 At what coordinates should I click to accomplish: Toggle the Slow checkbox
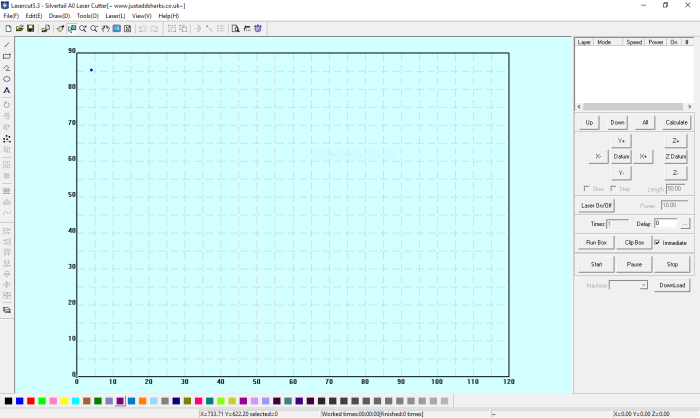pyautogui.click(x=586, y=188)
